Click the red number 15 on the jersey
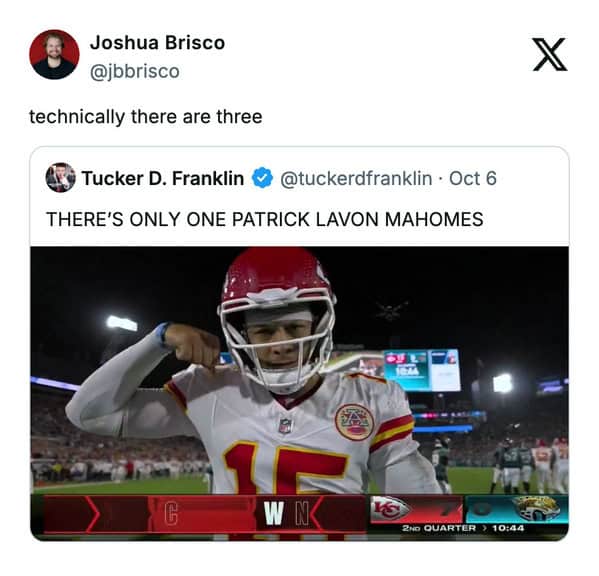 (285, 468)
